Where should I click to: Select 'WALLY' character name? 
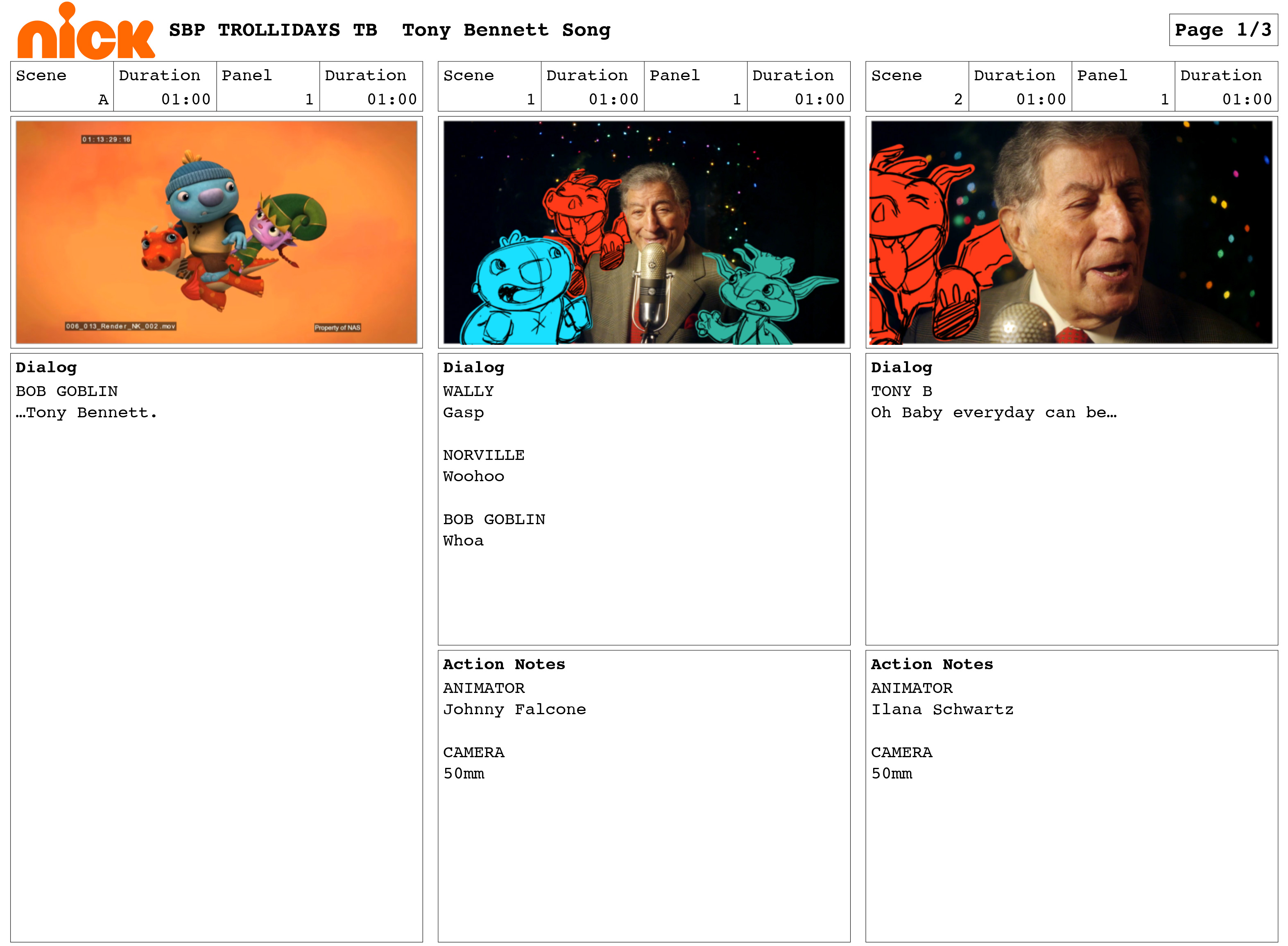click(468, 391)
